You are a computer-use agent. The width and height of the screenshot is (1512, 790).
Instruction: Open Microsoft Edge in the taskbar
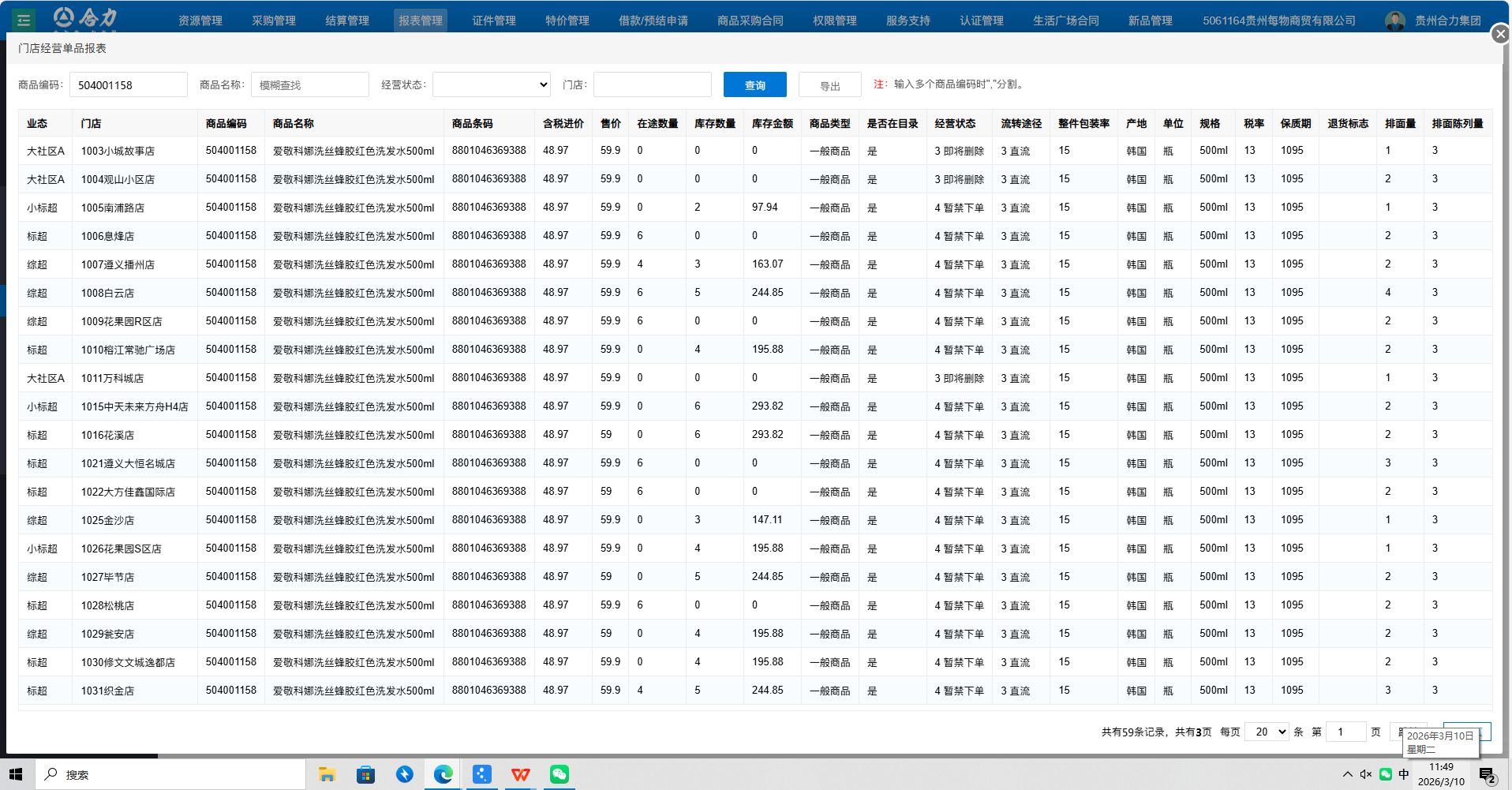tap(443, 774)
